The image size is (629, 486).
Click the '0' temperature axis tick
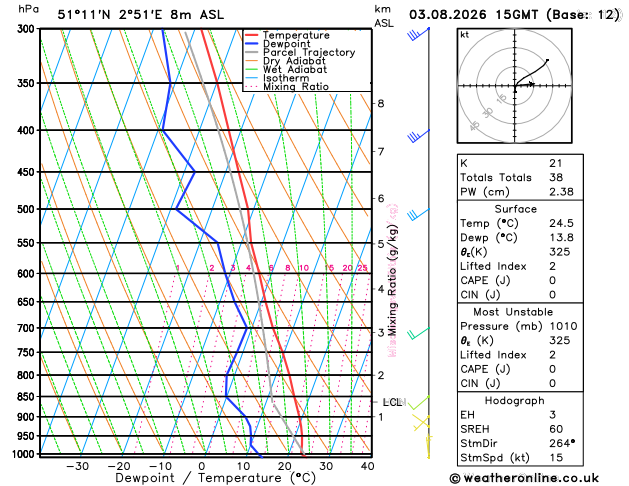[x=202, y=466]
